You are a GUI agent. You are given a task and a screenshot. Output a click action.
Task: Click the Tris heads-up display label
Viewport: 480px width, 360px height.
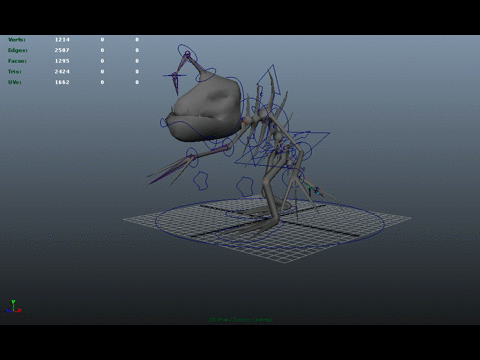[x=15, y=72]
